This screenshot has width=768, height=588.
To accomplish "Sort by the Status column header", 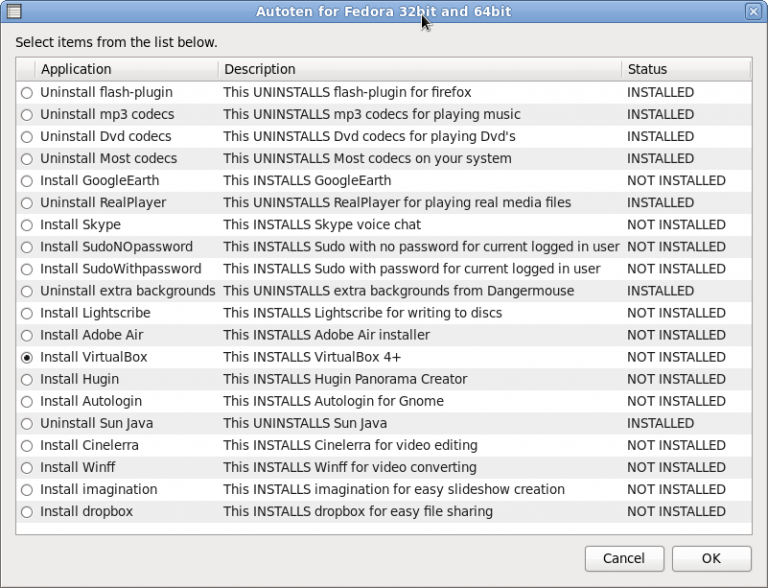I will (686, 69).
